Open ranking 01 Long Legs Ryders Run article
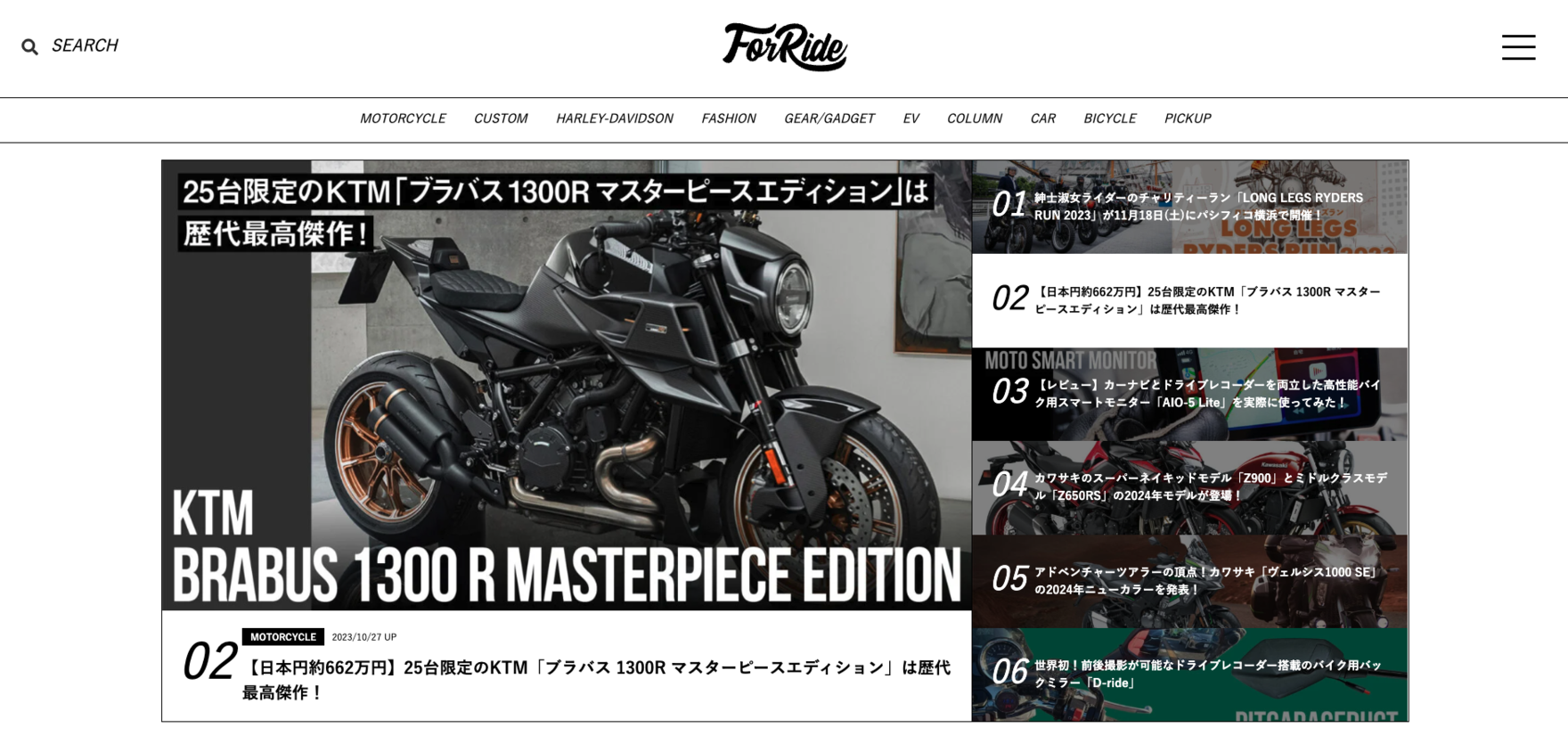This screenshot has width=1568, height=752. 1190,207
